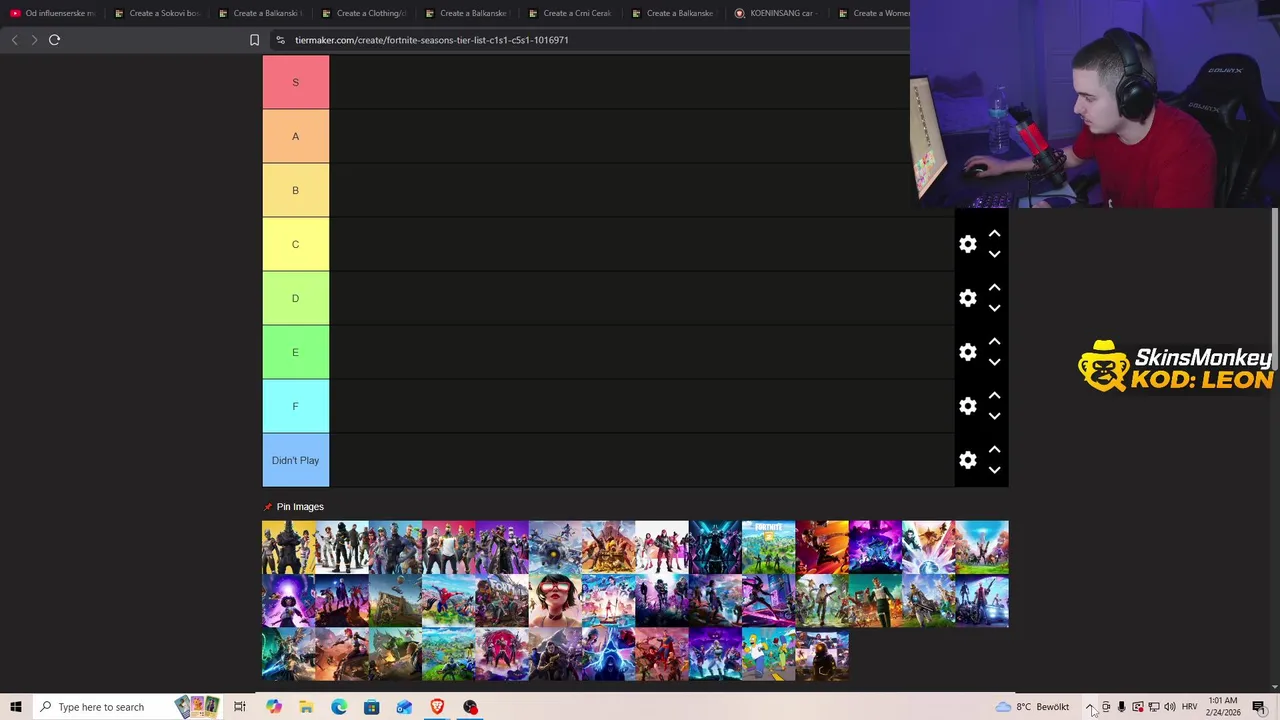Click the lime D tier label
Screen dimensions: 1280x720
(x=295, y=298)
